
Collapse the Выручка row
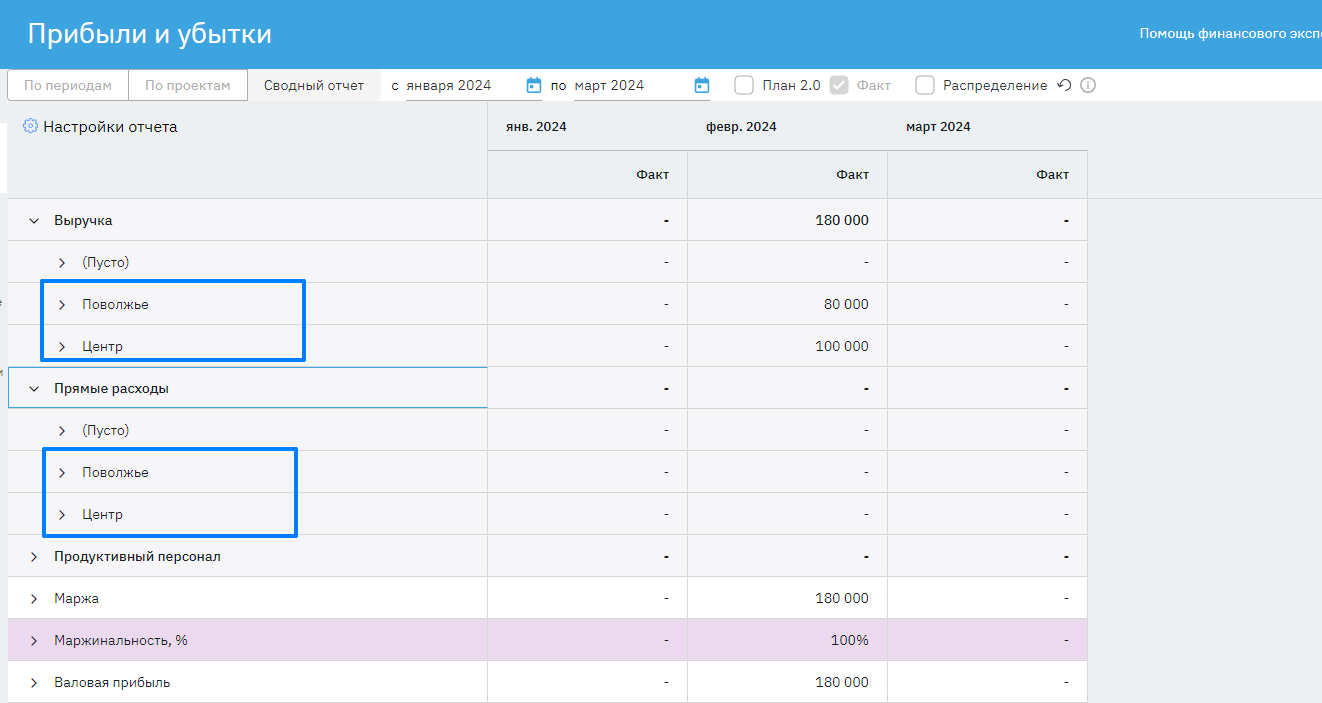tap(34, 221)
